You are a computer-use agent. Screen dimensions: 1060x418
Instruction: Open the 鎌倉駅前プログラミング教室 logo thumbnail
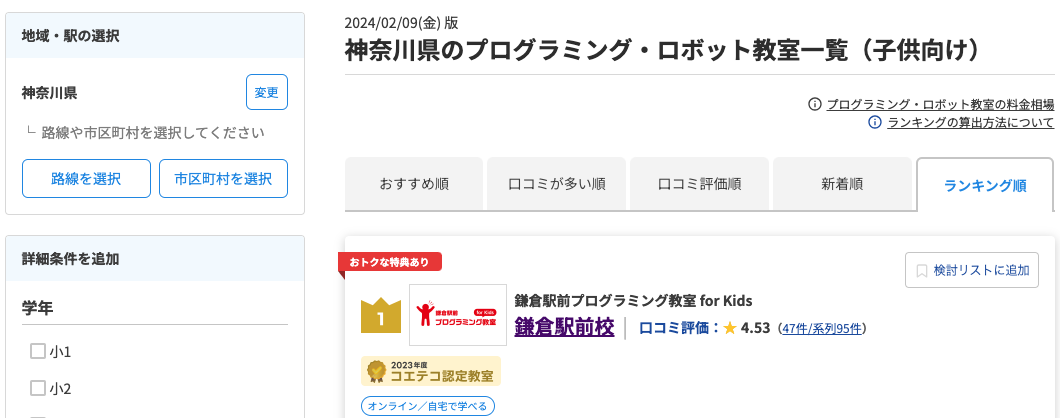pos(458,315)
